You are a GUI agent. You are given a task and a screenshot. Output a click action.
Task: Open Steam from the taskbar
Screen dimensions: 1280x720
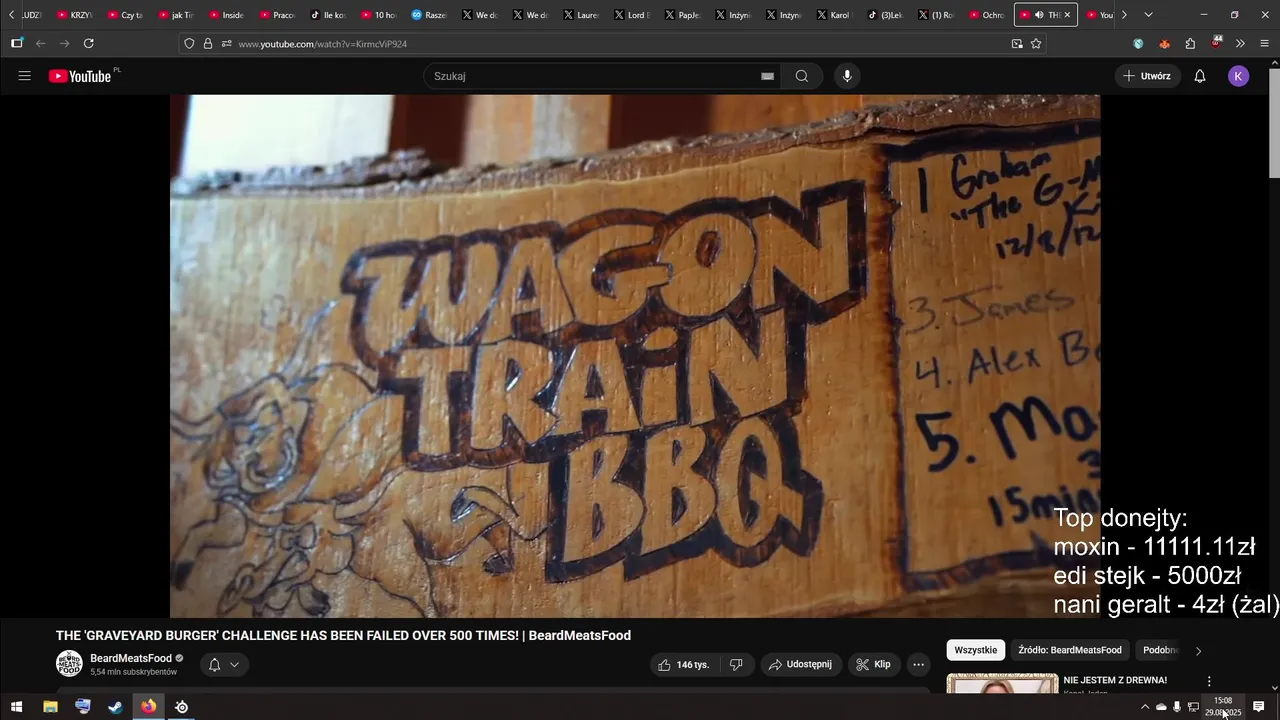115,707
